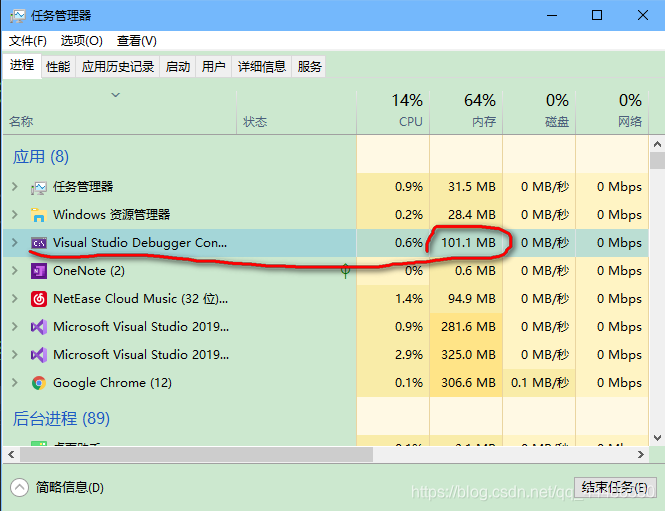Open the 文件(F) menu
The width and height of the screenshot is (665, 511).
pyautogui.click(x=28, y=41)
